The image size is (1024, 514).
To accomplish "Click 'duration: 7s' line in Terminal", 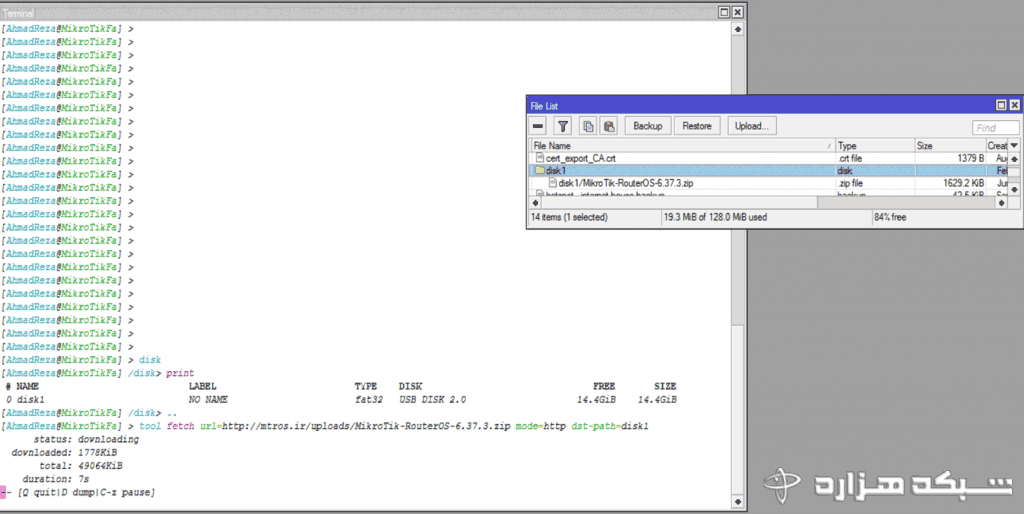I will pos(56,479).
